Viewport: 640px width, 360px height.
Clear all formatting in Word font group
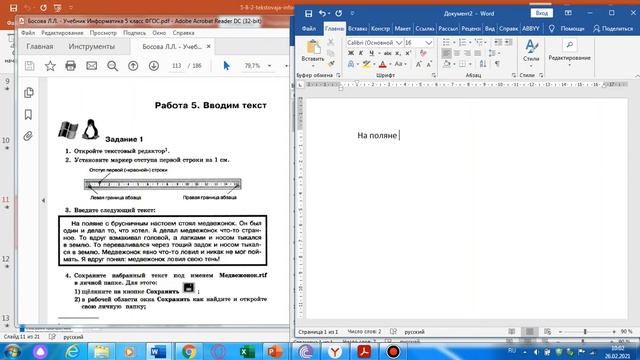423,53
